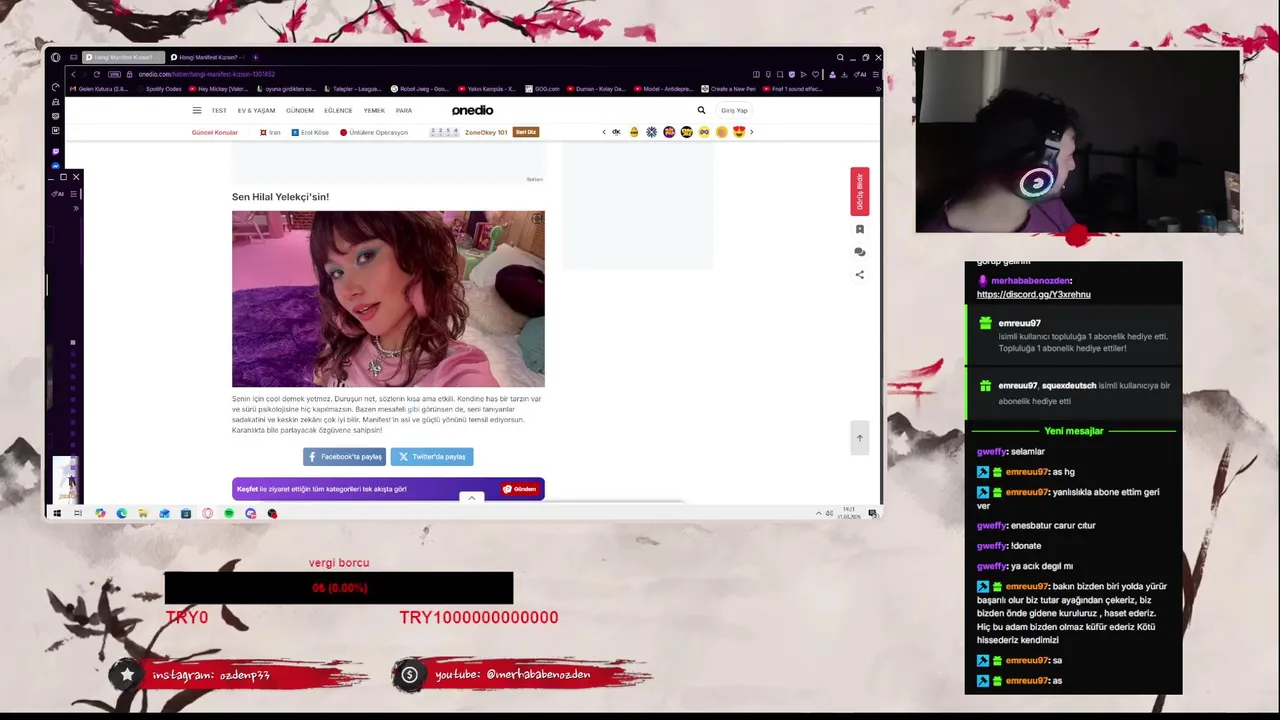Switch to the first Hangi Manifest Kızısın tab
This screenshot has width=1280, height=720.
[x=121, y=57]
